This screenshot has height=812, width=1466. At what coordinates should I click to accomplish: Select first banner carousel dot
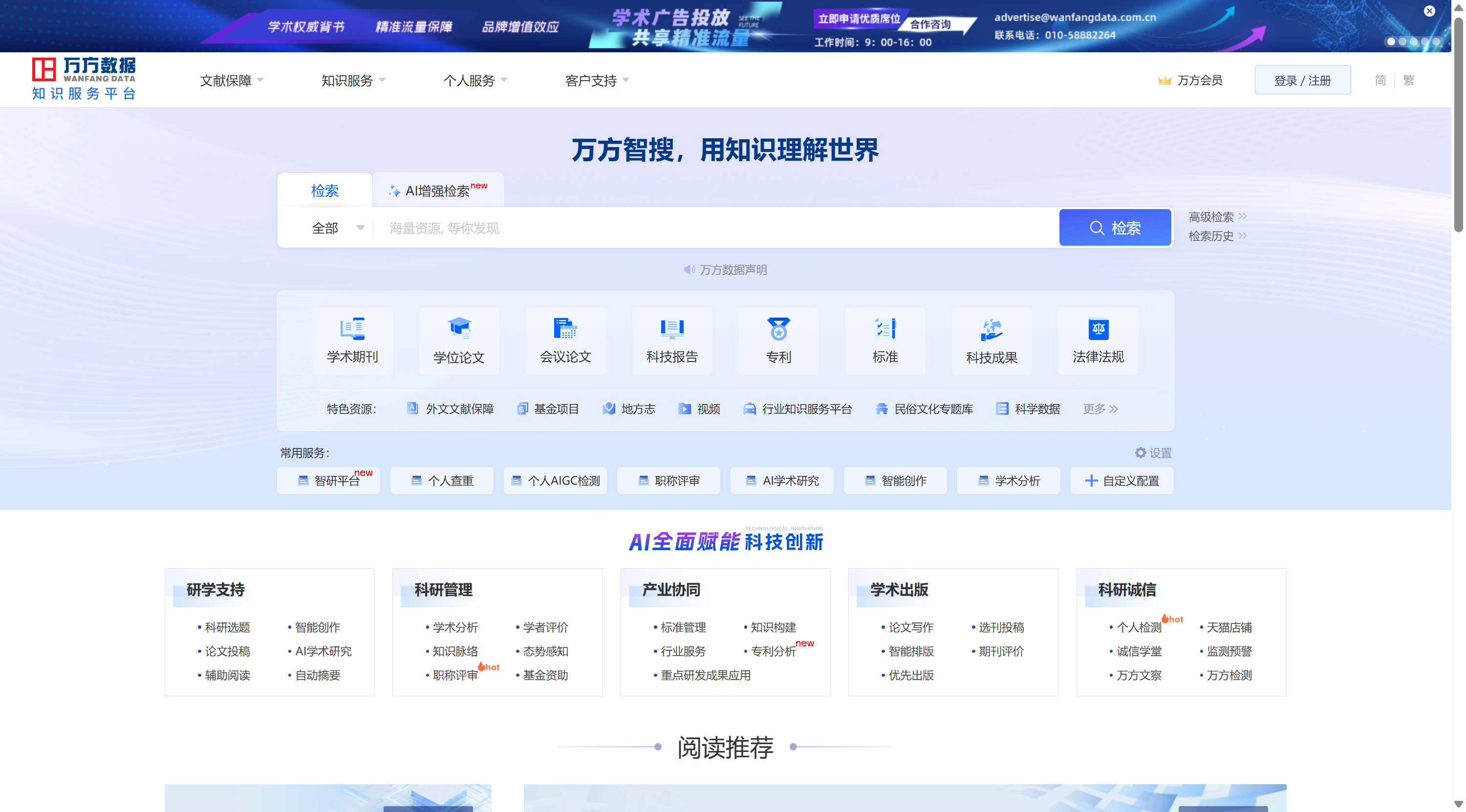click(x=1390, y=42)
